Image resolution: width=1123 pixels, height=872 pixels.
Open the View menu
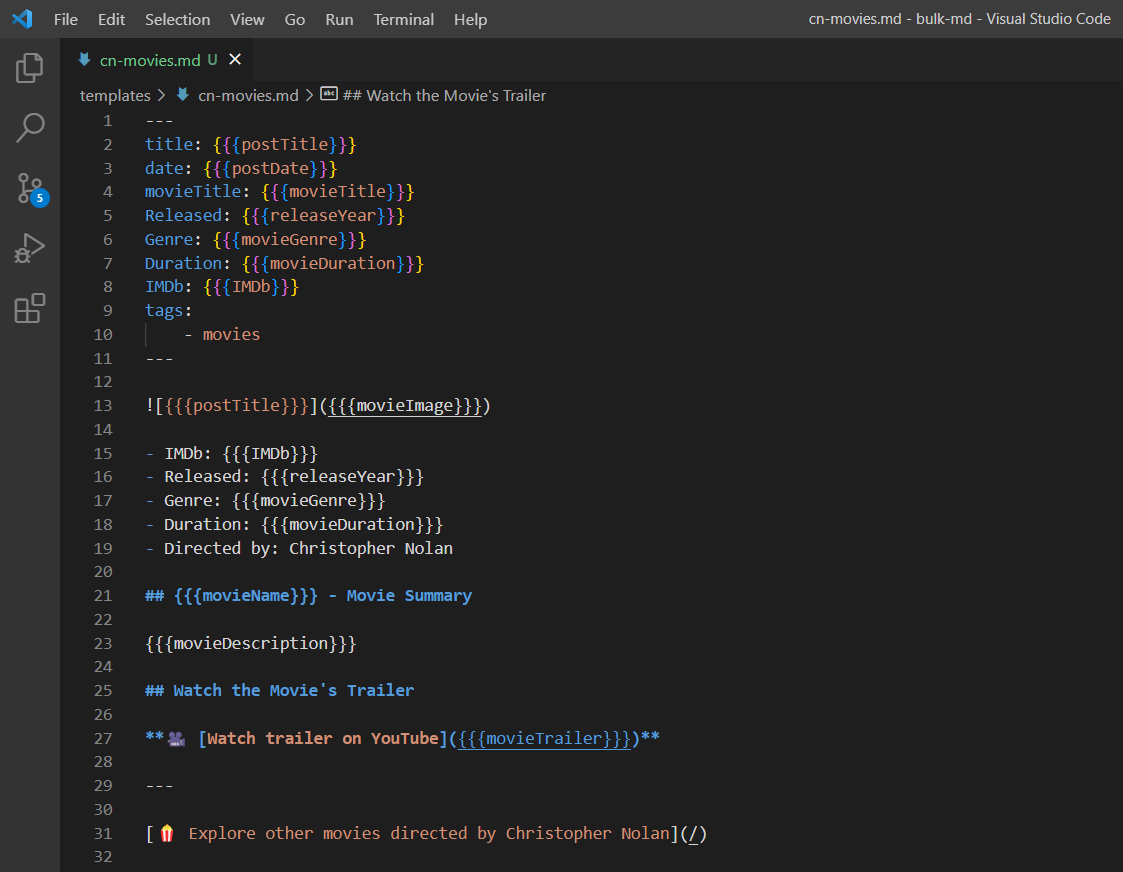(x=247, y=19)
